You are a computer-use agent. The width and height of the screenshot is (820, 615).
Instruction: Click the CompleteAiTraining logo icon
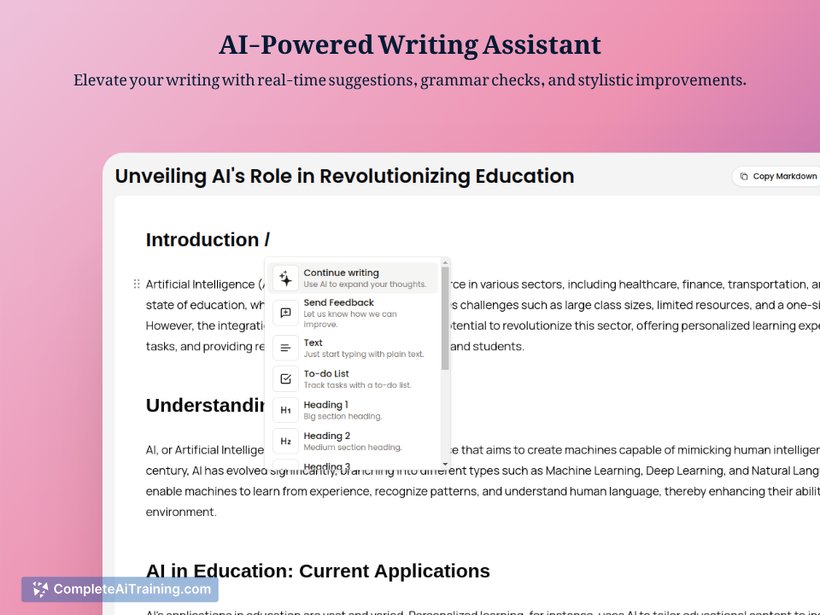tap(40, 589)
